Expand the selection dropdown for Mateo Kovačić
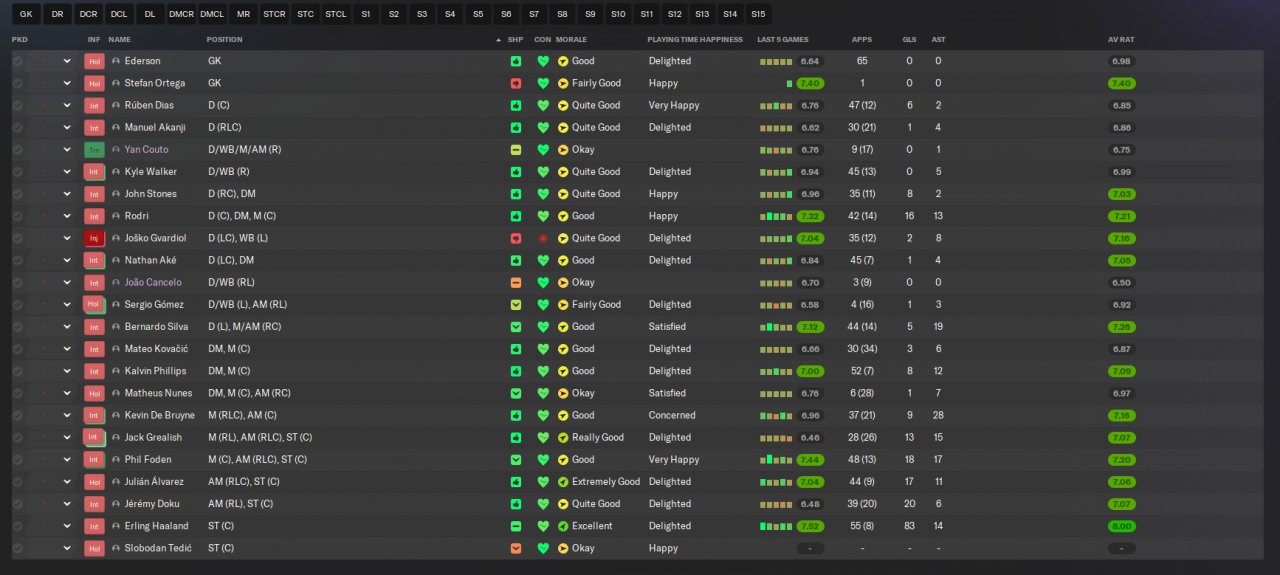Screen dimensions: 1280x575 coord(67,349)
